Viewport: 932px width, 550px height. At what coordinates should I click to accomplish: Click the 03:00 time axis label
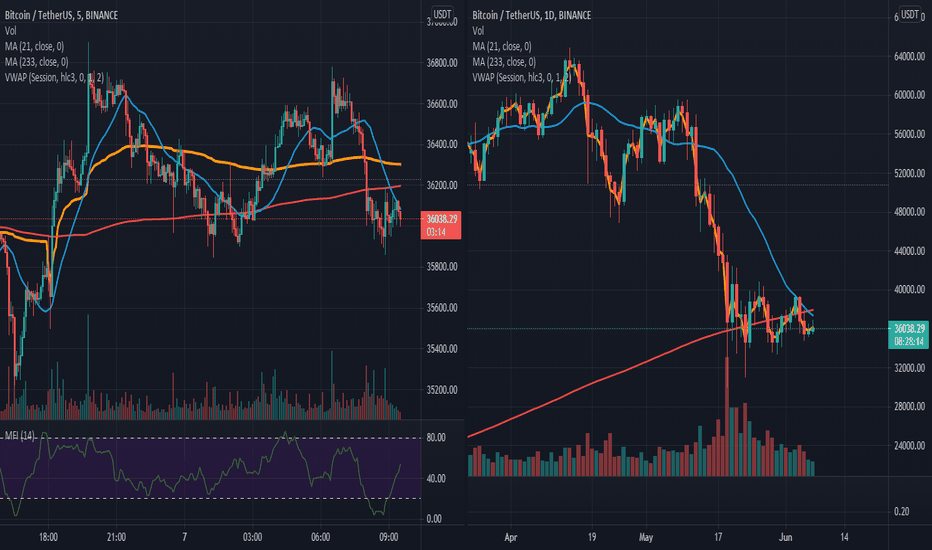(252, 537)
